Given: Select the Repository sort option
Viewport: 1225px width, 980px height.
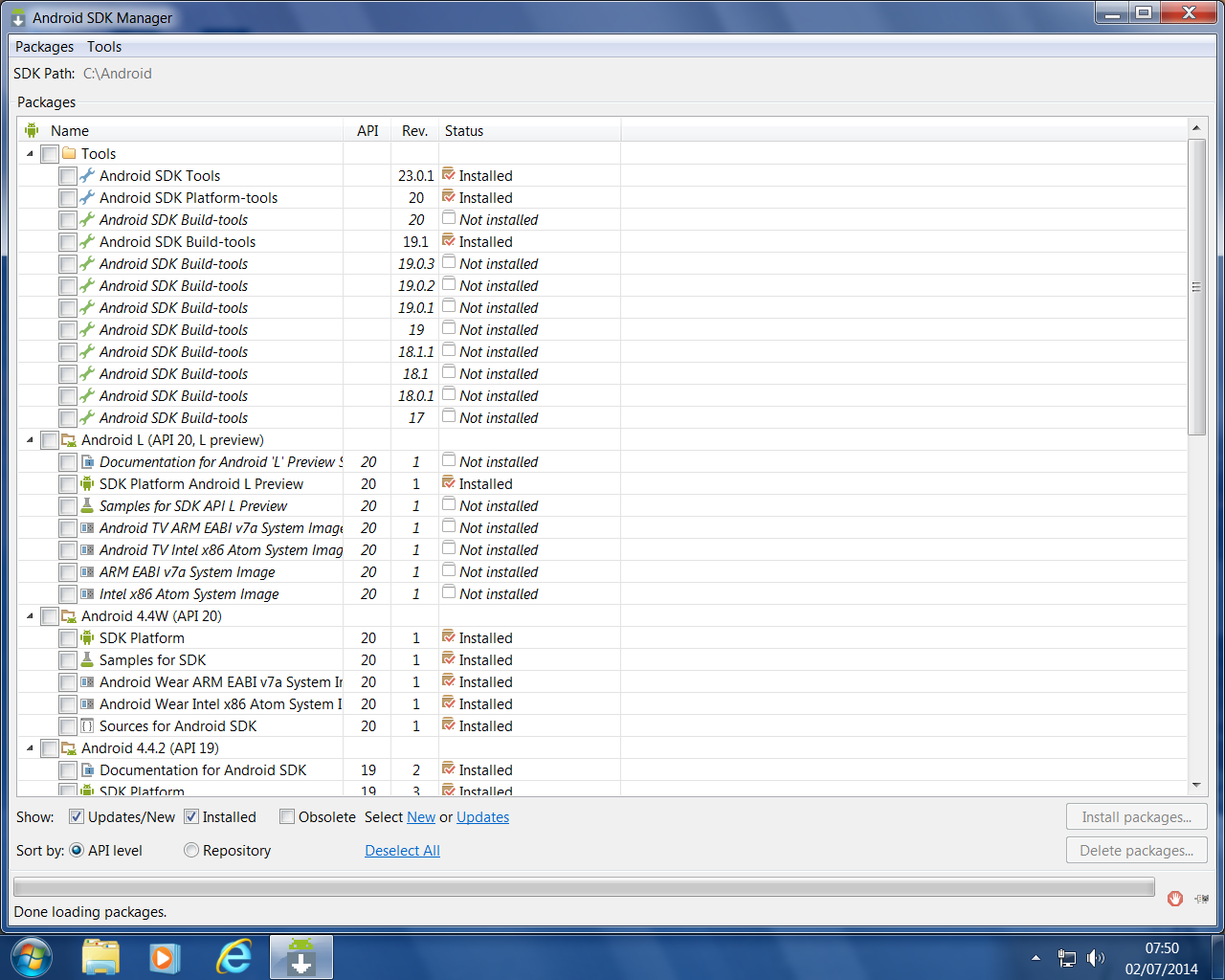Looking at the screenshot, I should [191, 850].
